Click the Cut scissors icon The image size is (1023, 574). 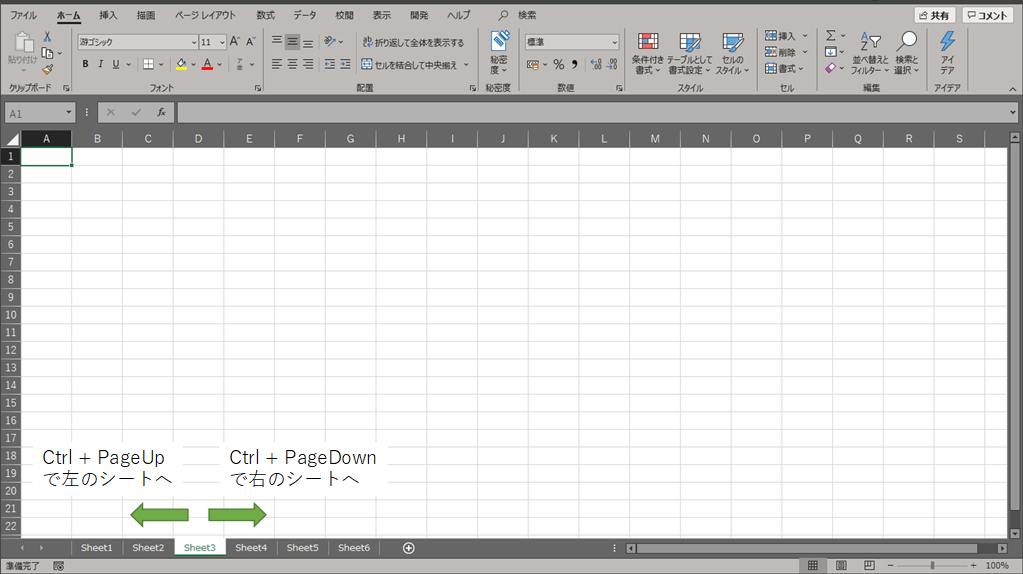[x=47, y=36]
